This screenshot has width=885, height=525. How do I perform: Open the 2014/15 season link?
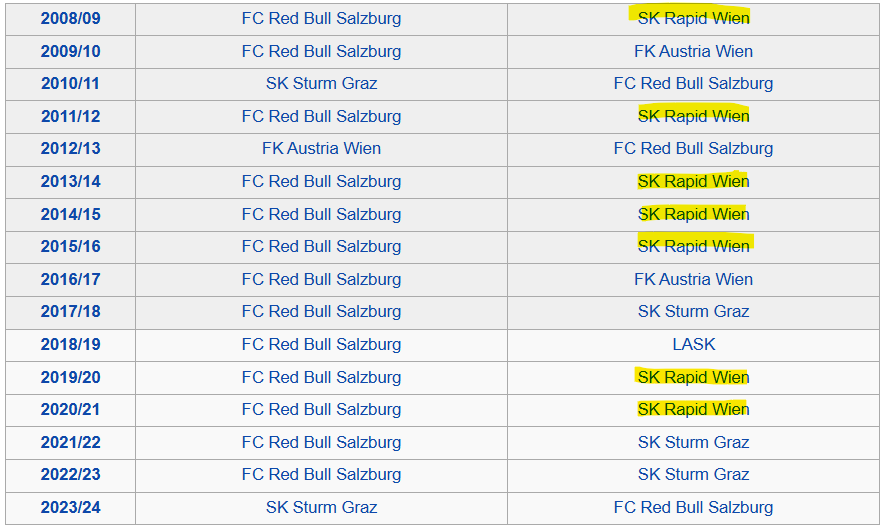click(x=70, y=214)
